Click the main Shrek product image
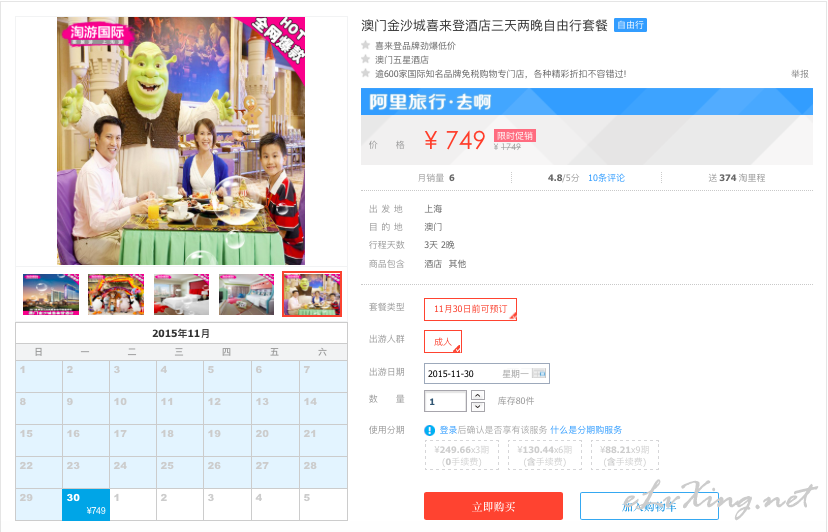The image size is (828, 532). tap(181, 141)
